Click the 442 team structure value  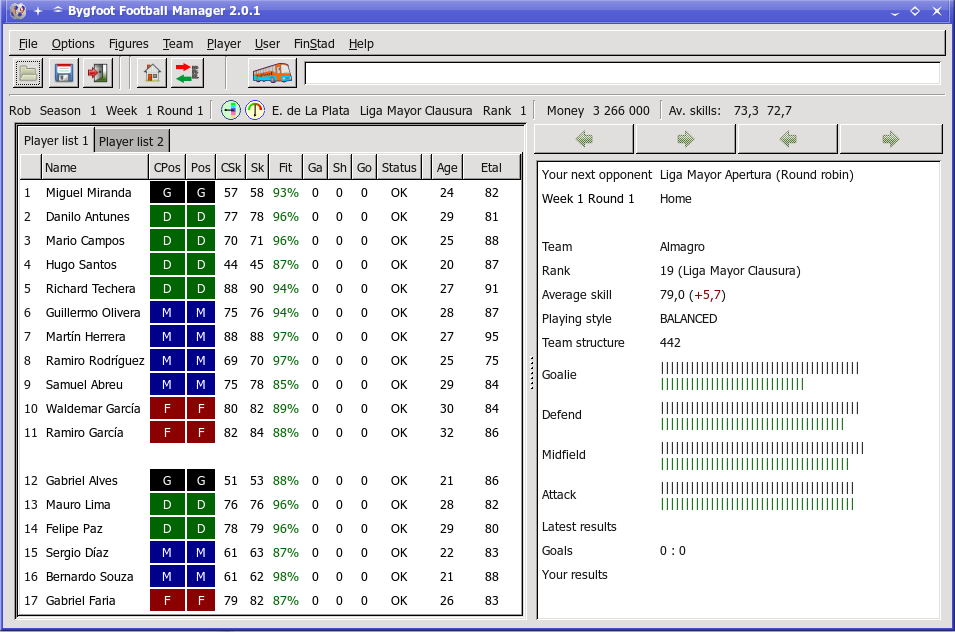(670, 343)
